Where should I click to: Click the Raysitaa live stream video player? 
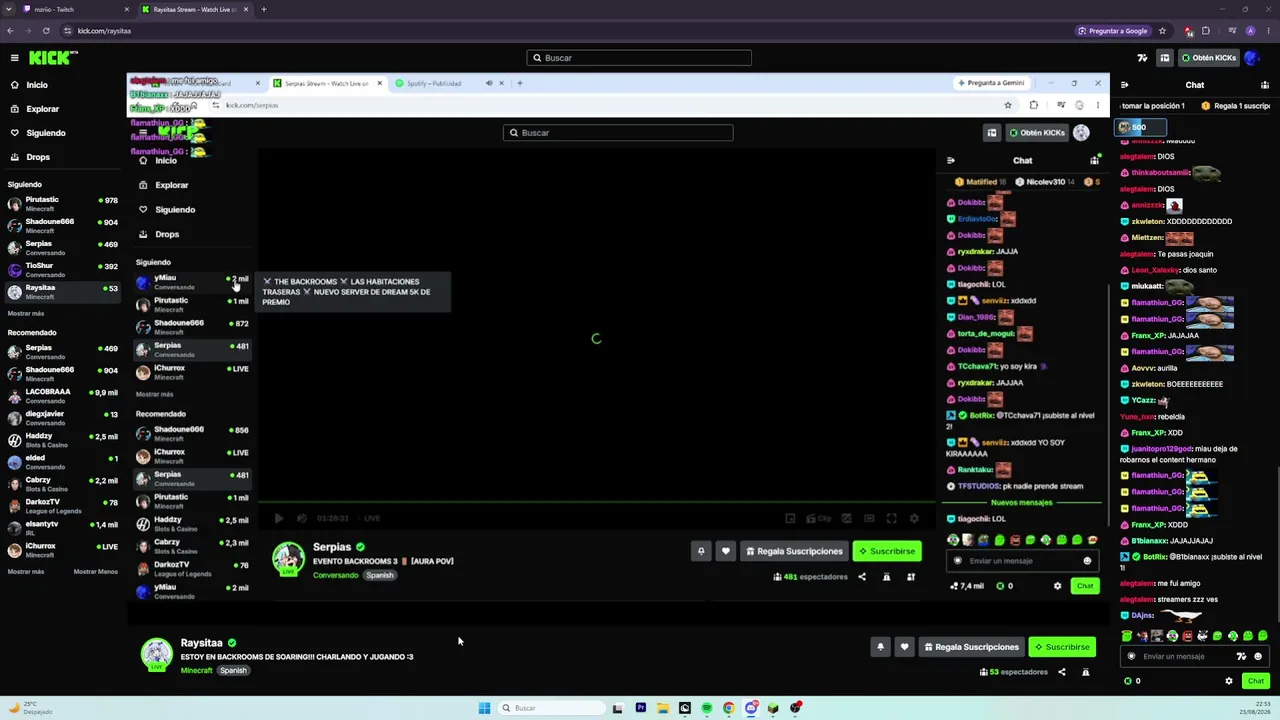point(618,349)
